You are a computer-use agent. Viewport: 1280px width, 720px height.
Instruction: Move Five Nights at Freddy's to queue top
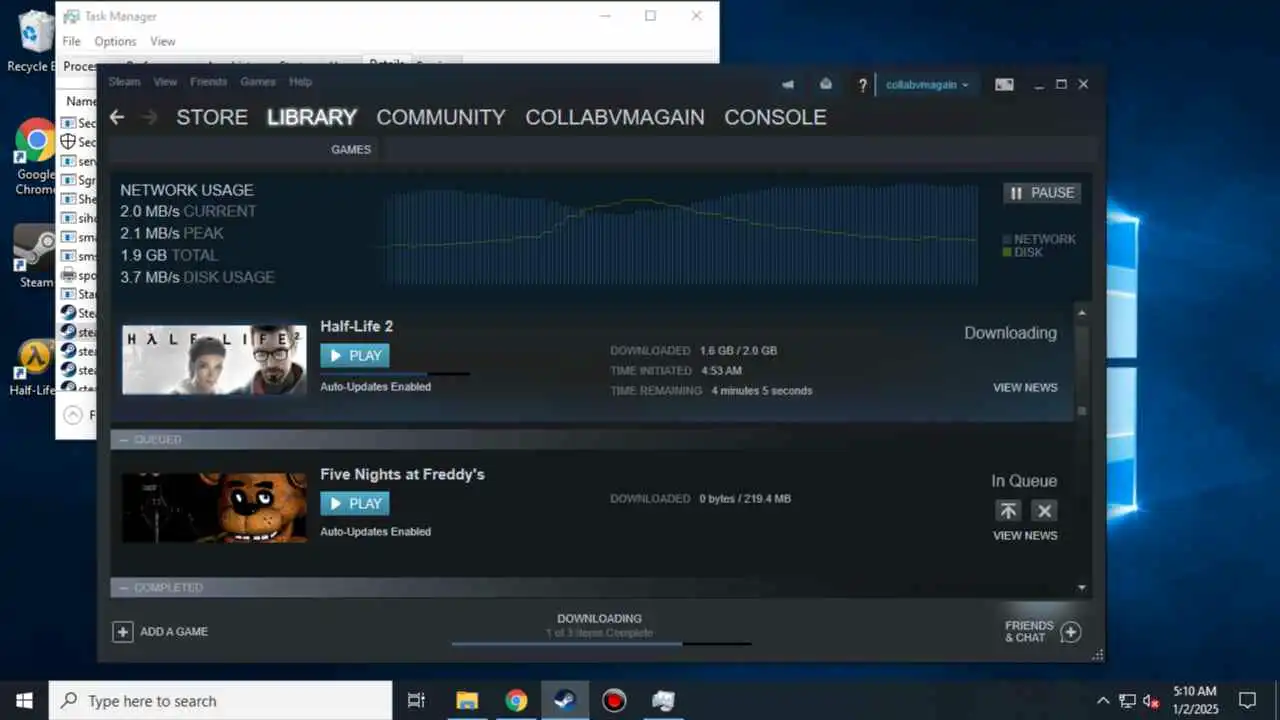1008,511
